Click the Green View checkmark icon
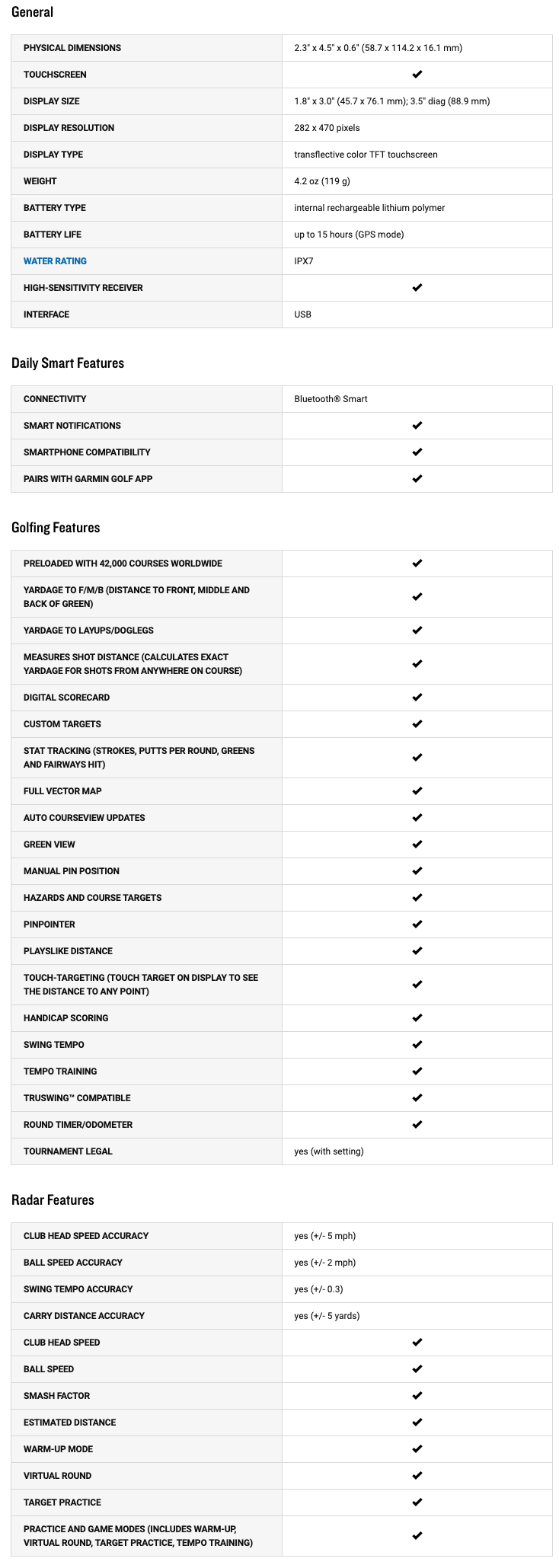Image resolution: width=559 pixels, height=1568 pixels. tap(417, 845)
